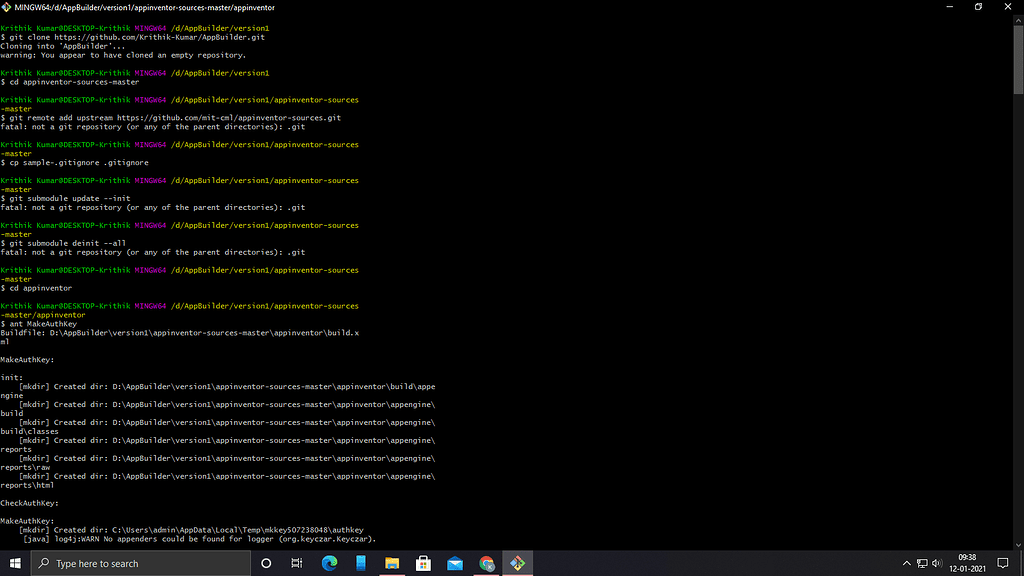The height and width of the screenshot is (576, 1024).
Task: Click the scrollbar down arrow
Action: click(1018, 545)
